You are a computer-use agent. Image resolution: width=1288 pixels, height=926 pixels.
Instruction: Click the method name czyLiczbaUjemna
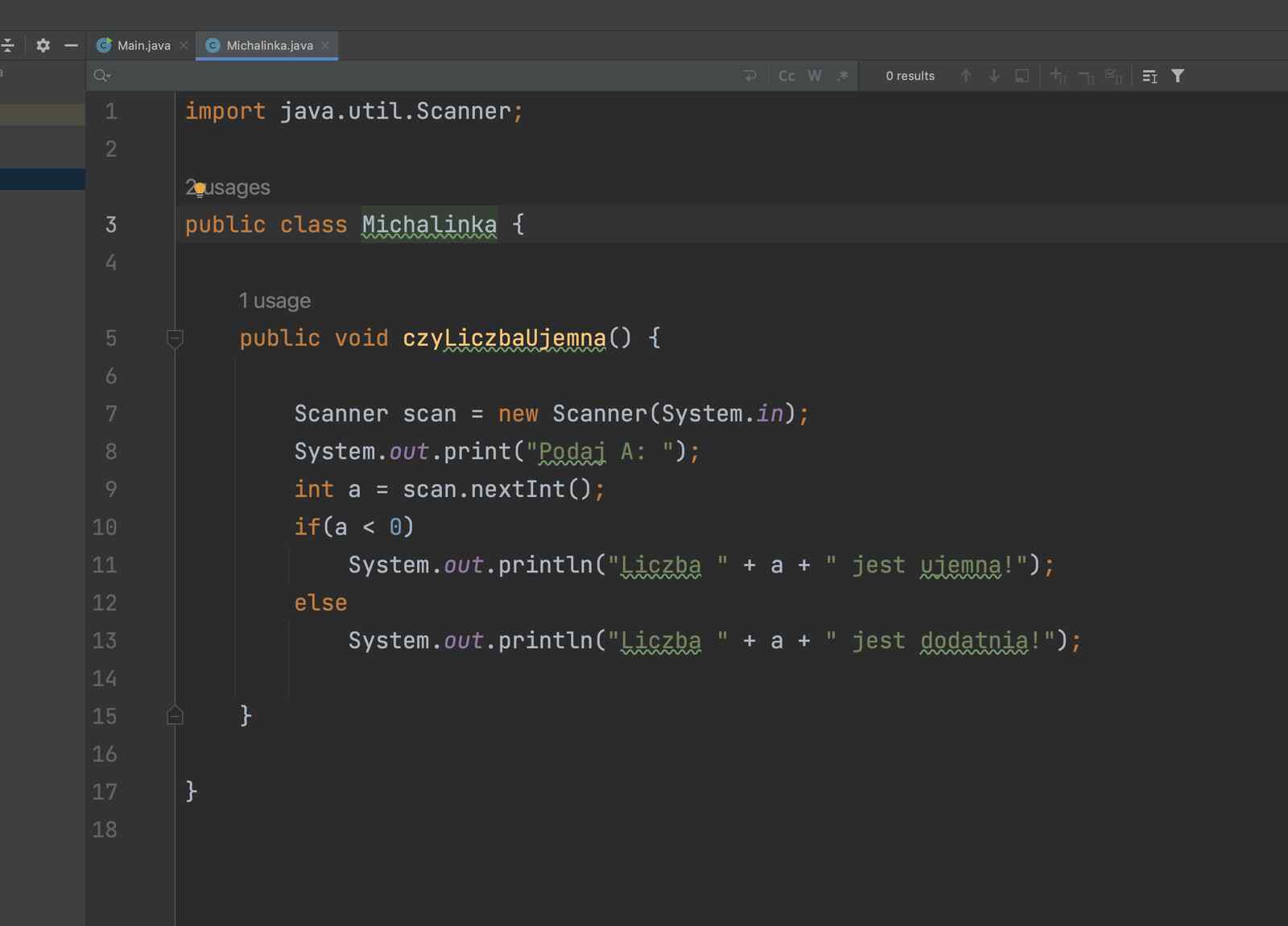click(504, 338)
